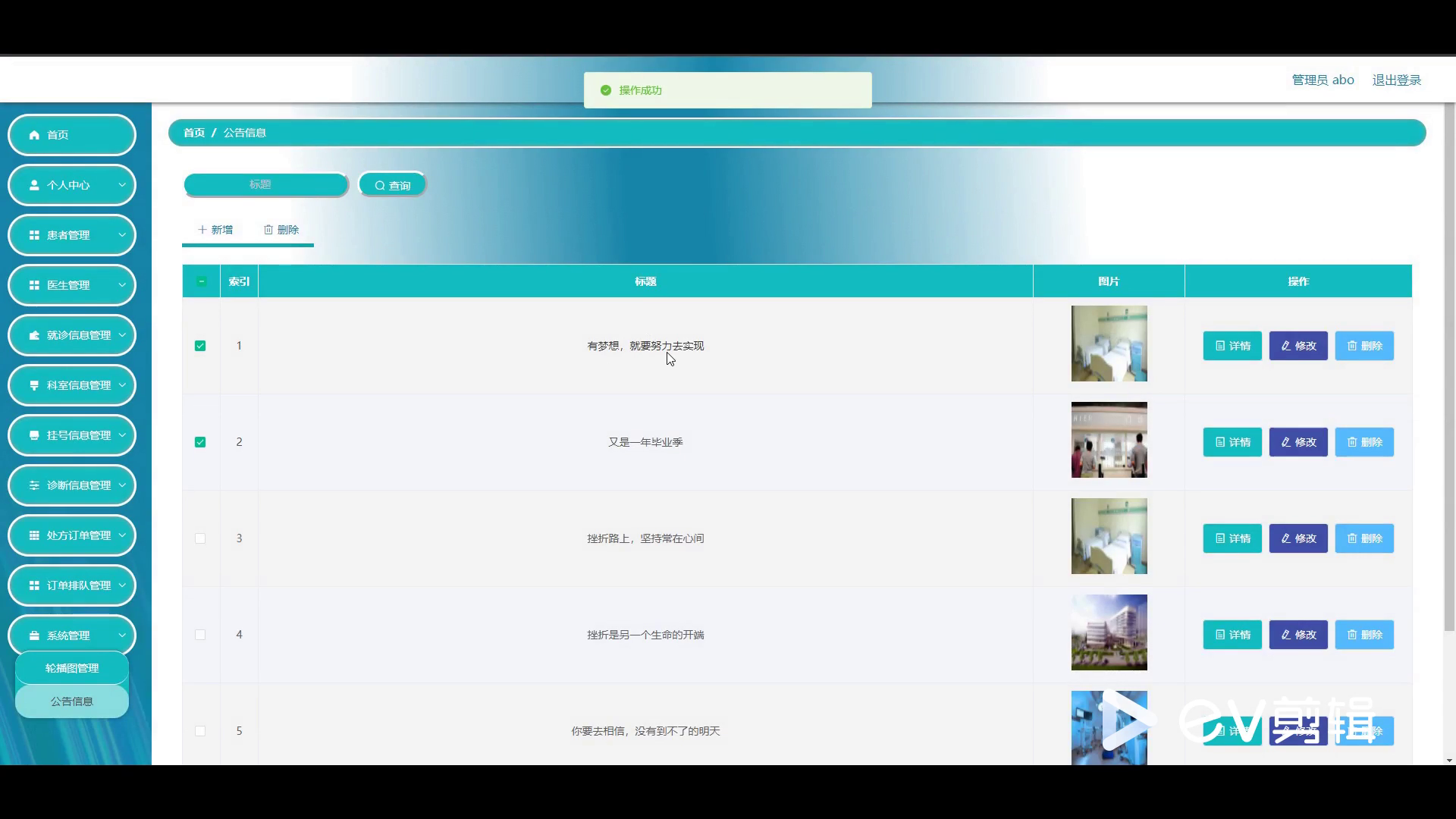Toggle the header select-all checkbox
The height and width of the screenshot is (819, 1456).
click(201, 281)
